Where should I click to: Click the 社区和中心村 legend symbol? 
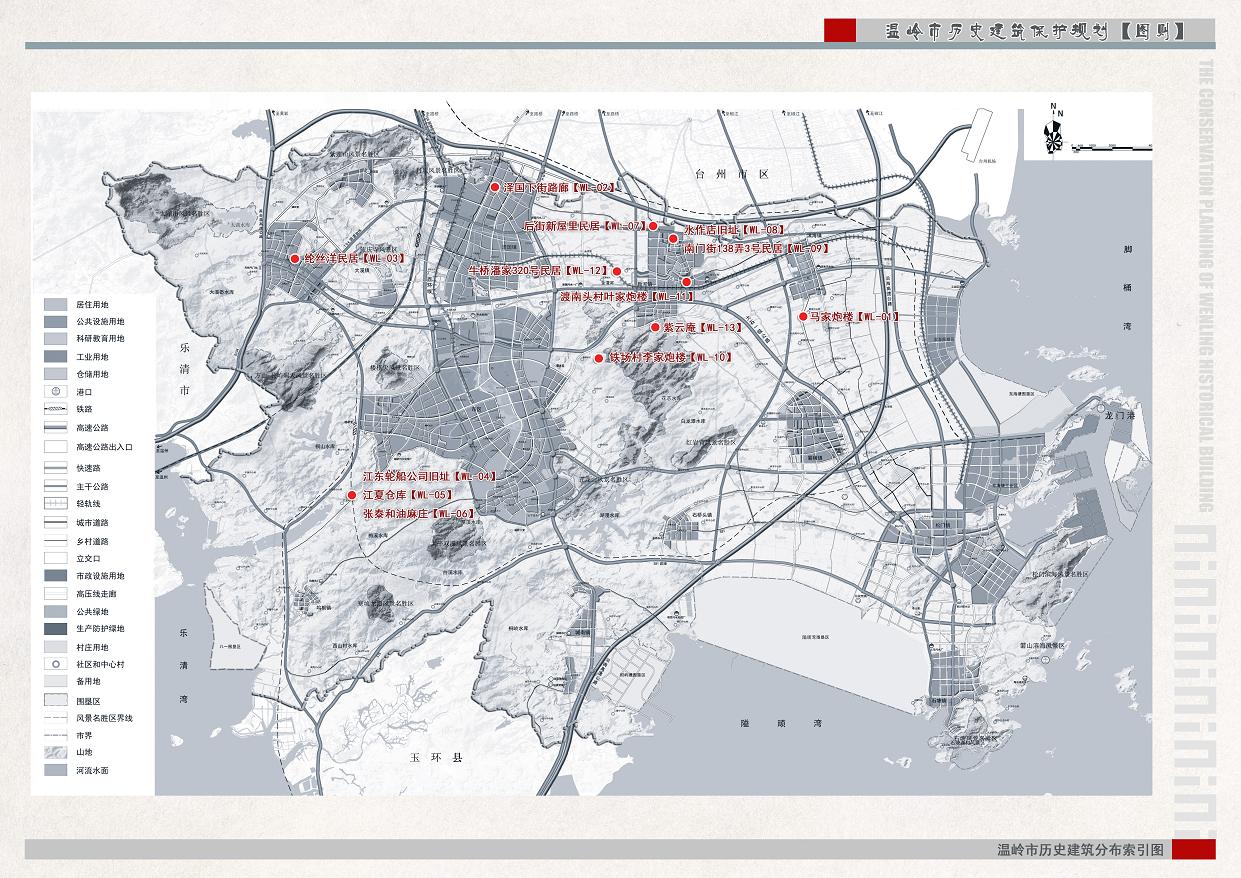pos(57,664)
